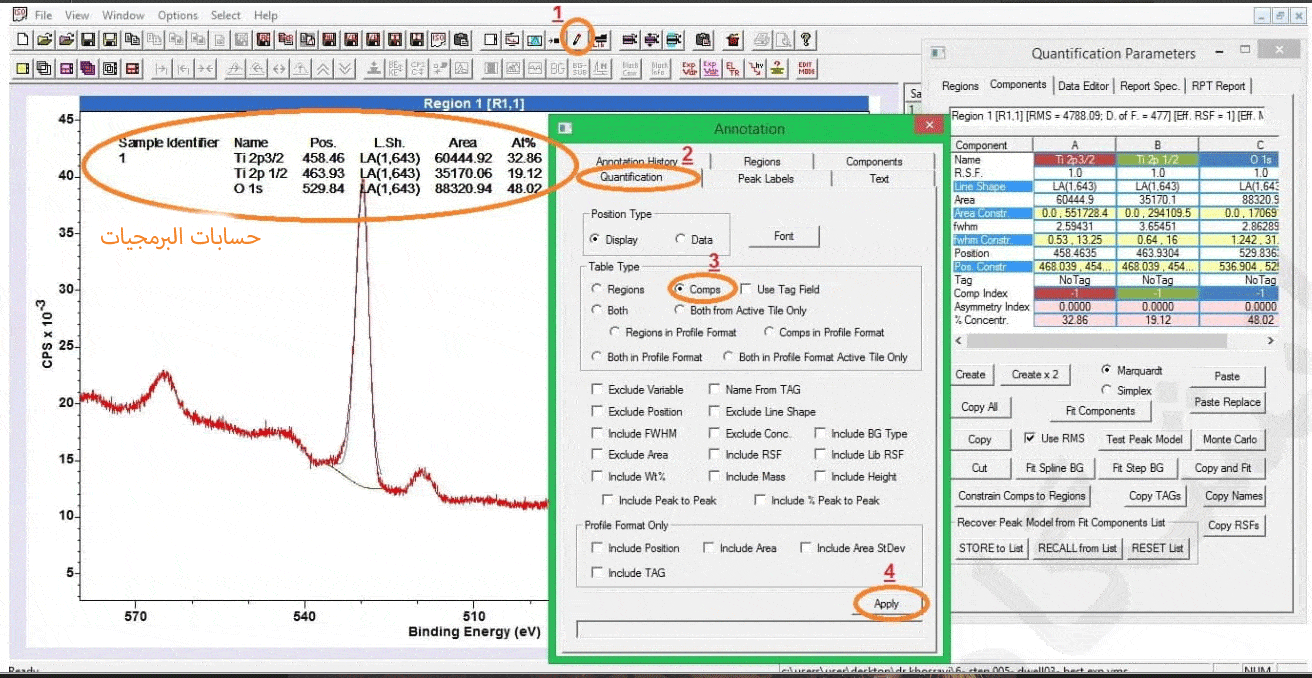1312x678 pixels.
Task: Click the green Ti 2p 1/2 name cell
Action: [x=1156, y=160]
